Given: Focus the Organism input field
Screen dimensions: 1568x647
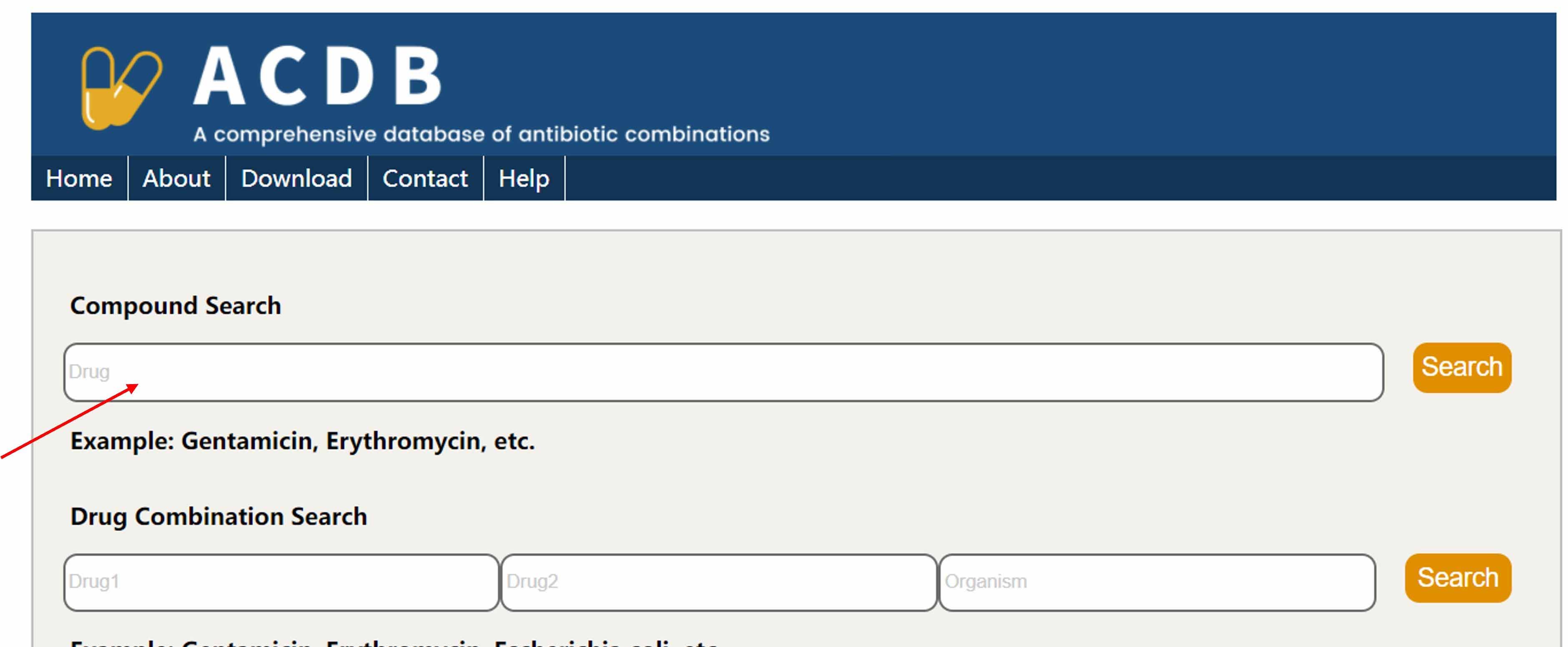Looking at the screenshot, I should (1157, 582).
